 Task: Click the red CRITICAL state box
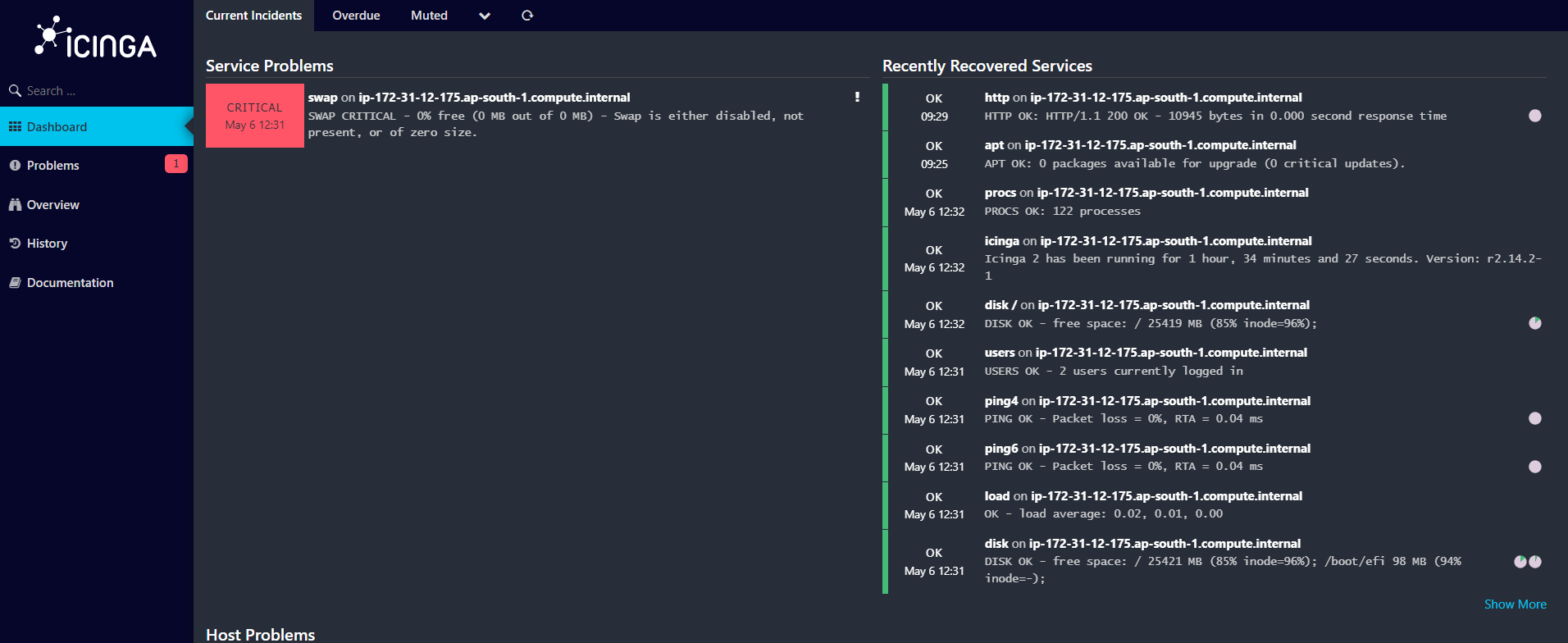[x=254, y=116]
